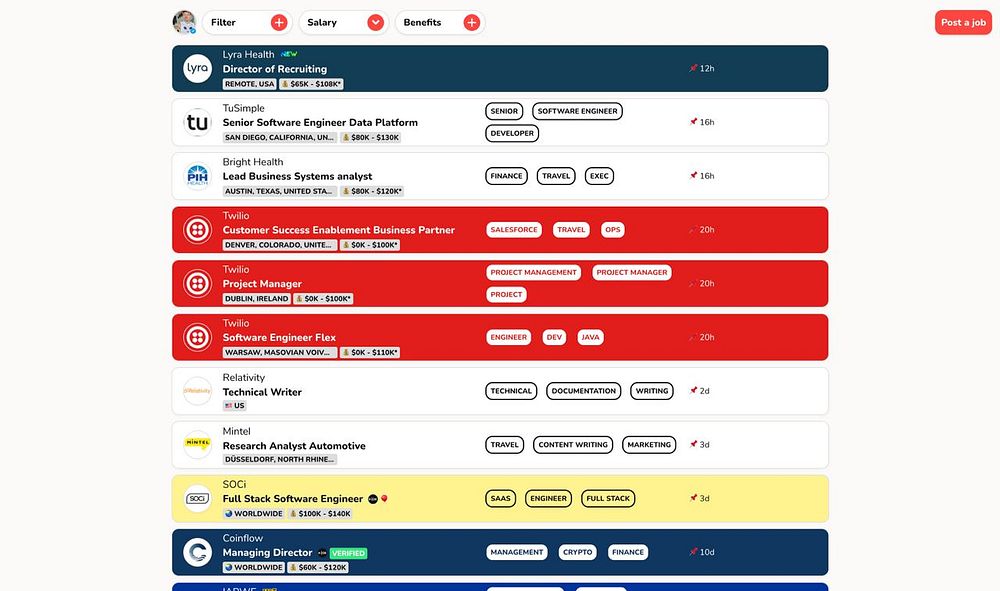Click pin icon on Twilio Project Manager row
The image size is (1000, 591).
pyautogui.click(x=693, y=283)
